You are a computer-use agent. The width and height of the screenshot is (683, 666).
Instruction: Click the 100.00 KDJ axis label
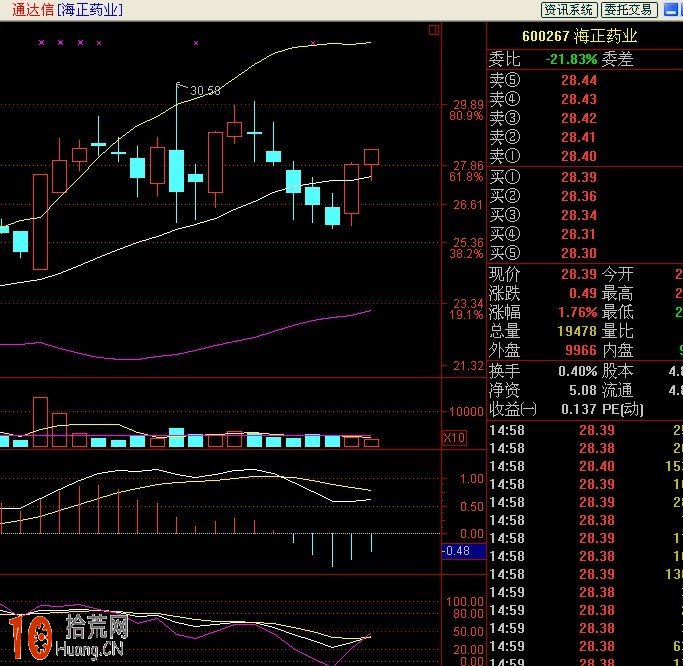point(464,602)
